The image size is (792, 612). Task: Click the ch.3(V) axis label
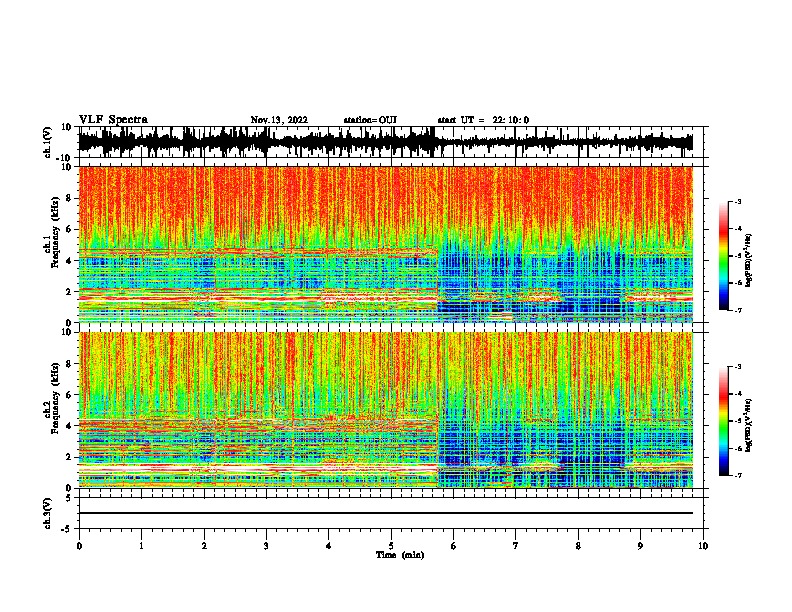coord(48,513)
